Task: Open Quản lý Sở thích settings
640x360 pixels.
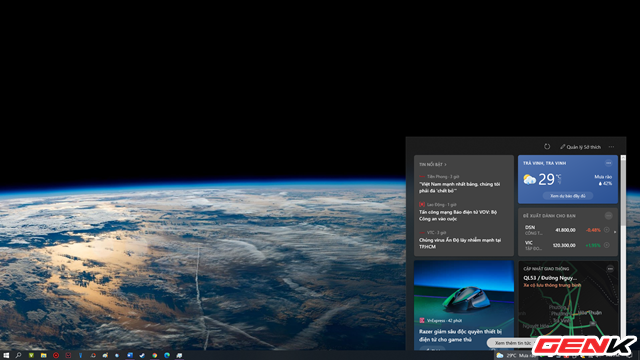Action: (580, 147)
